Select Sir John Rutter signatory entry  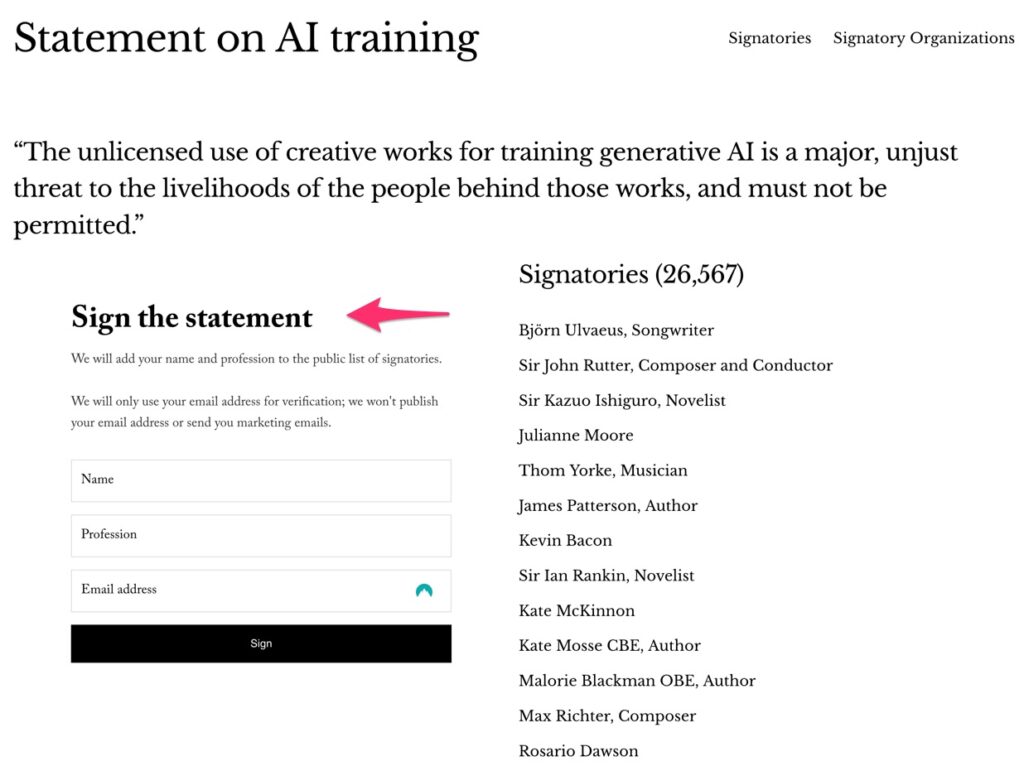pos(675,365)
